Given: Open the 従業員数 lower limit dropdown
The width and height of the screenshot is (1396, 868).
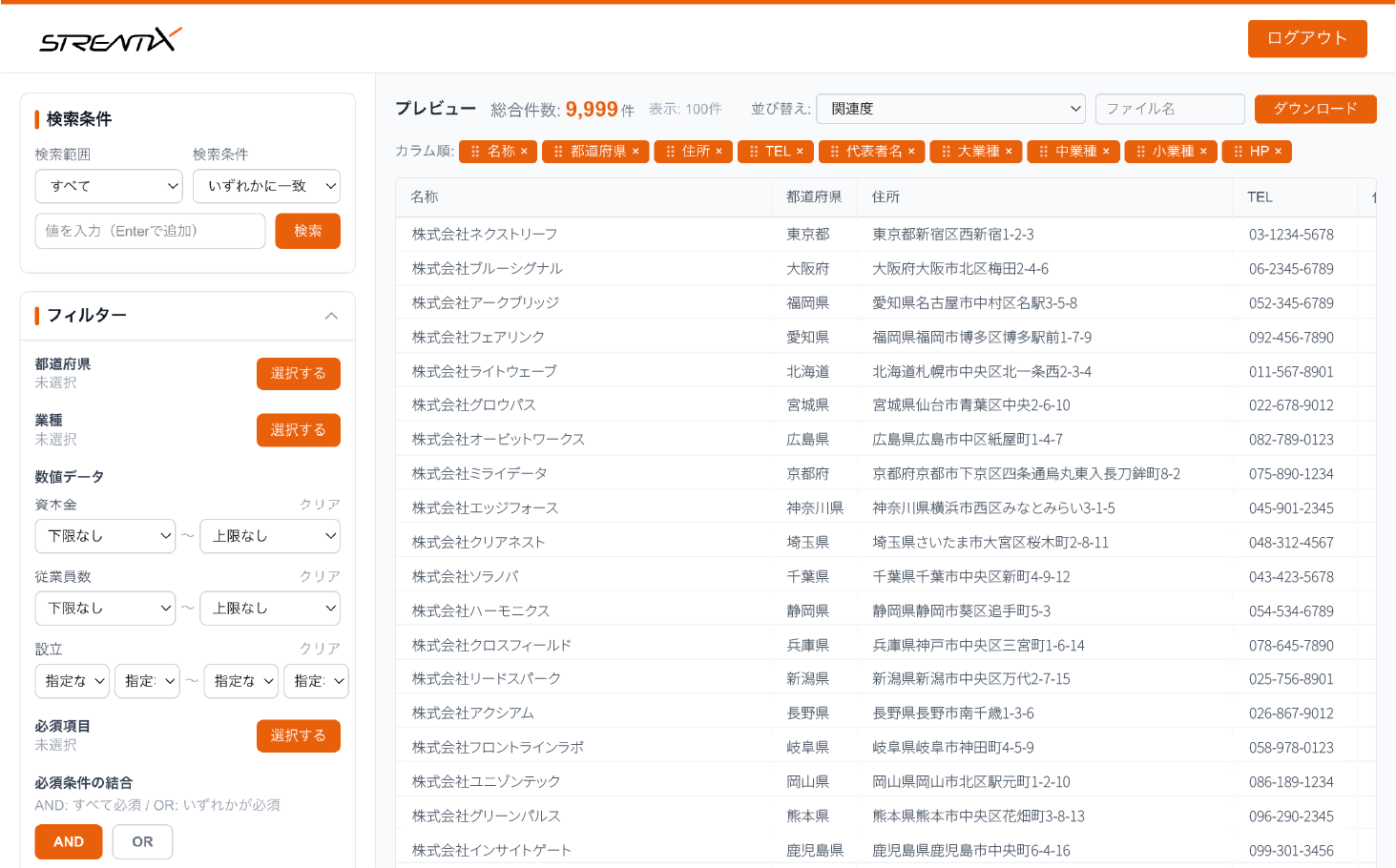Looking at the screenshot, I should point(105,609).
